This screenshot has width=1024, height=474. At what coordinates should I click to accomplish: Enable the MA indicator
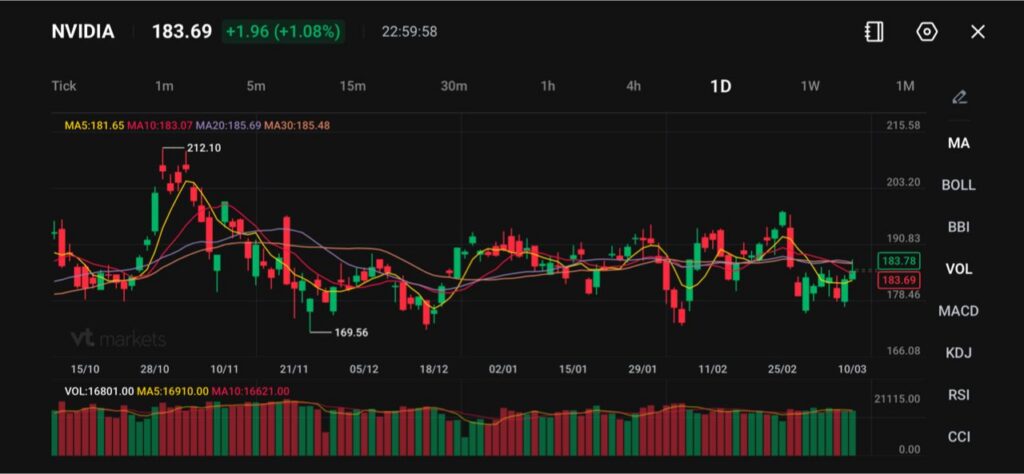(958, 143)
